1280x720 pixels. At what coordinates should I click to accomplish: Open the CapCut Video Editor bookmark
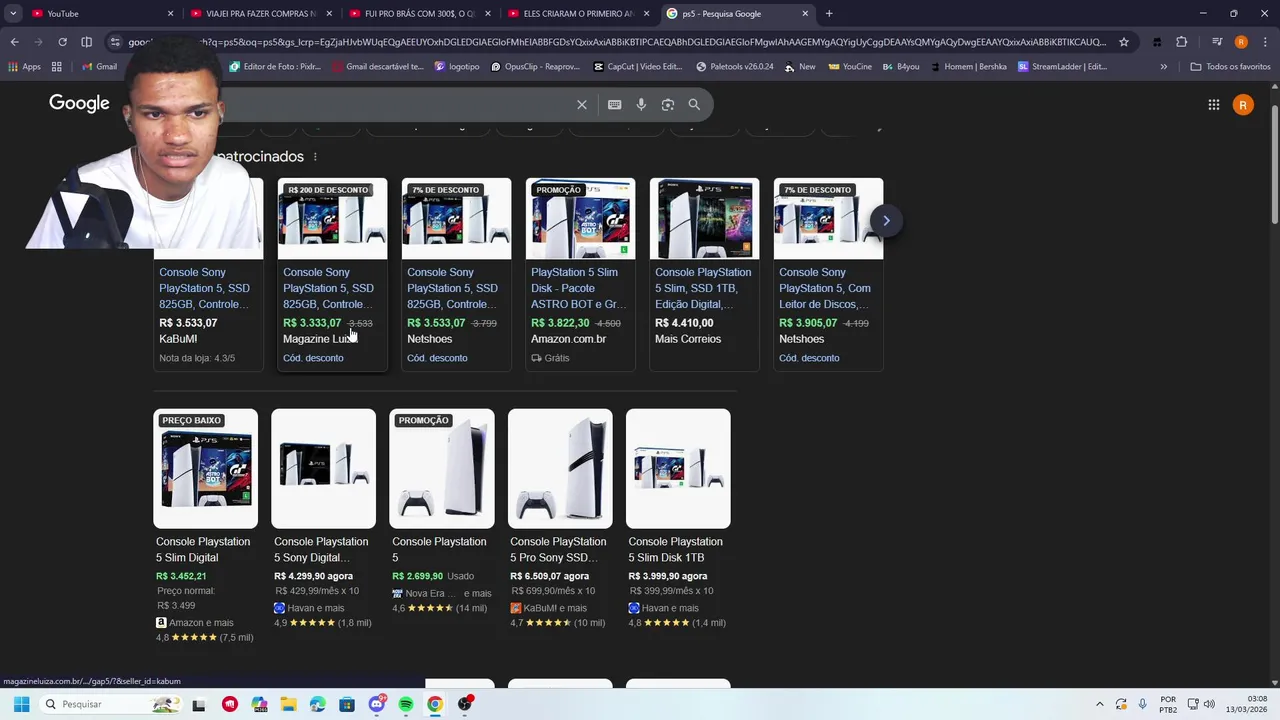(x=637, y=66)
